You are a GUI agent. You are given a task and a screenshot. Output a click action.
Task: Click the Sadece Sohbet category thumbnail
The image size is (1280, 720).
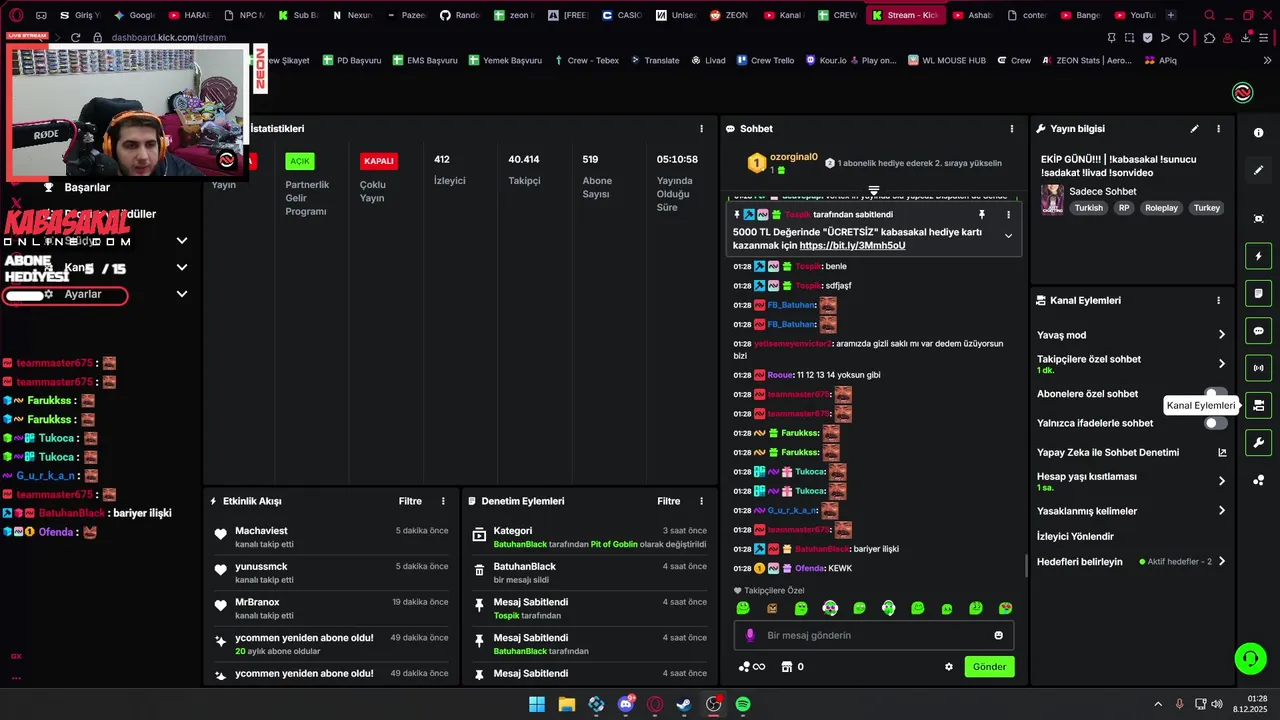(1052, 199)
